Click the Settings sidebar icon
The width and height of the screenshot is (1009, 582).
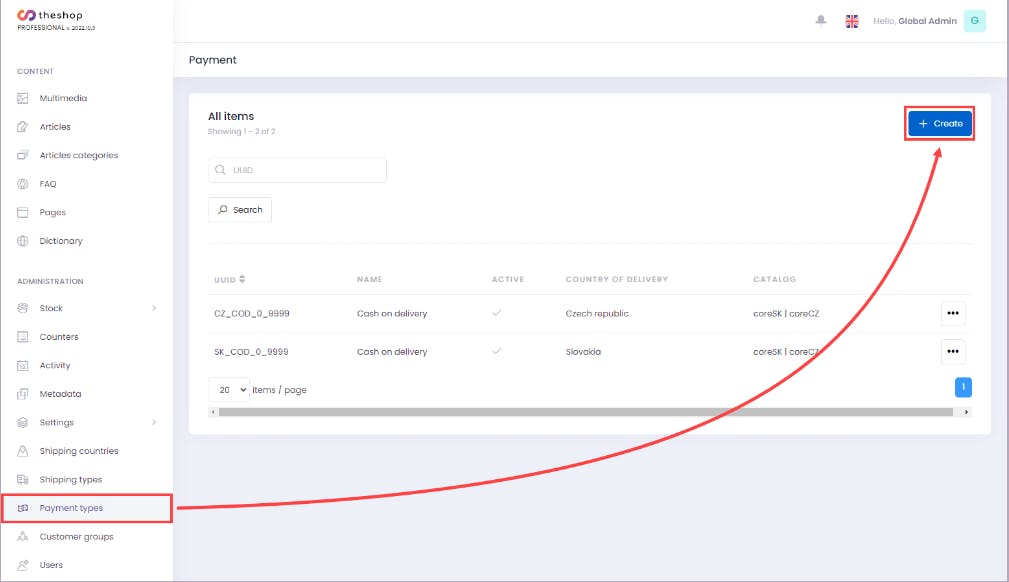point(23,422)
